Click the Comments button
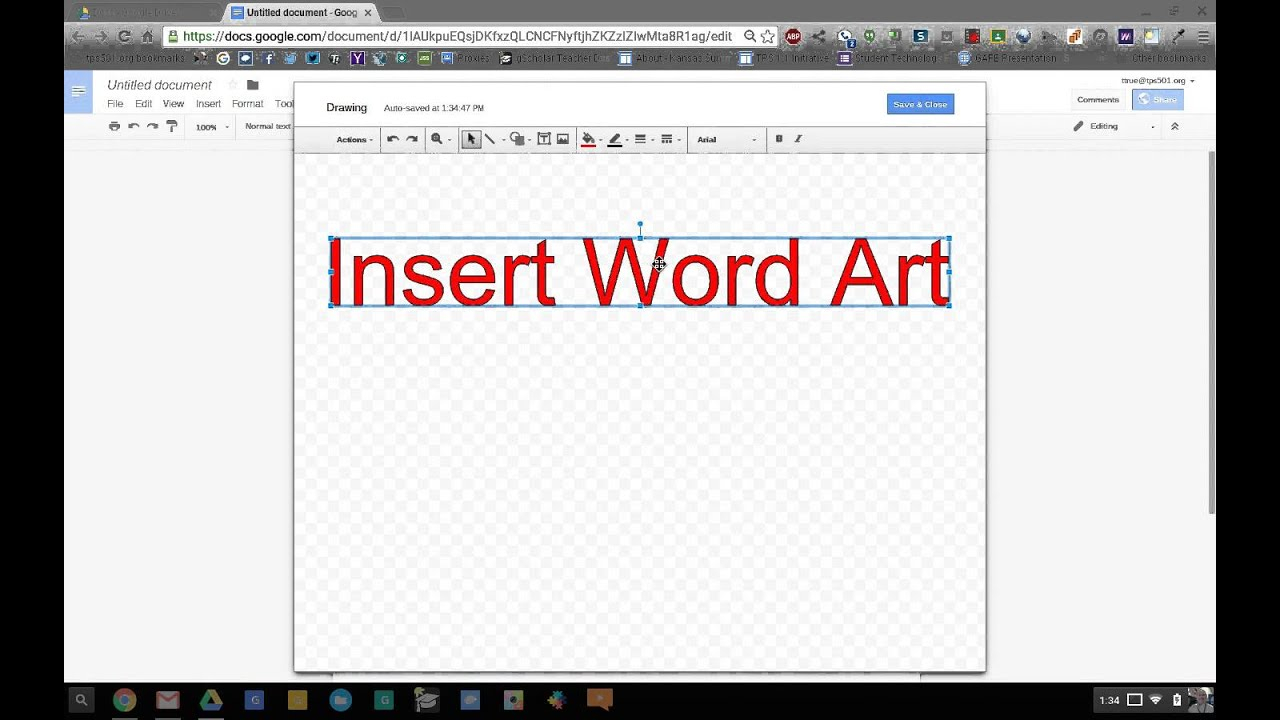Viewport: 1280px width, 720px height. tap(1098, 100)
